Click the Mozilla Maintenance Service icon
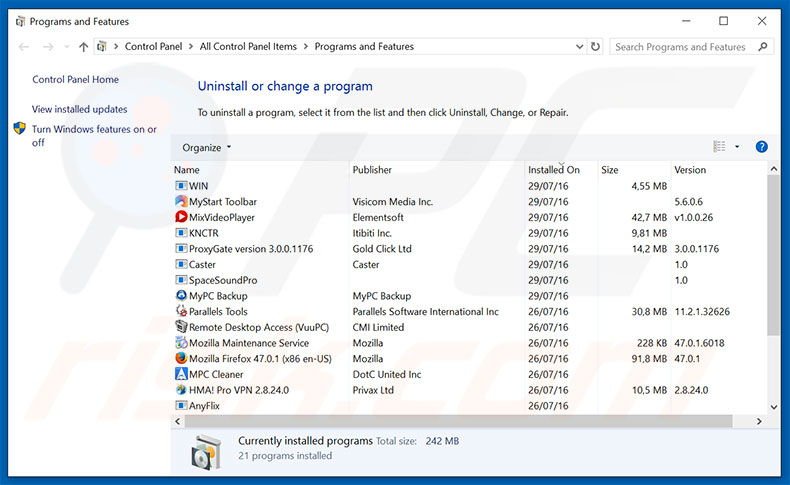This screenshot has height=485, width=790. pyautogui.click(x=181, y=342)
